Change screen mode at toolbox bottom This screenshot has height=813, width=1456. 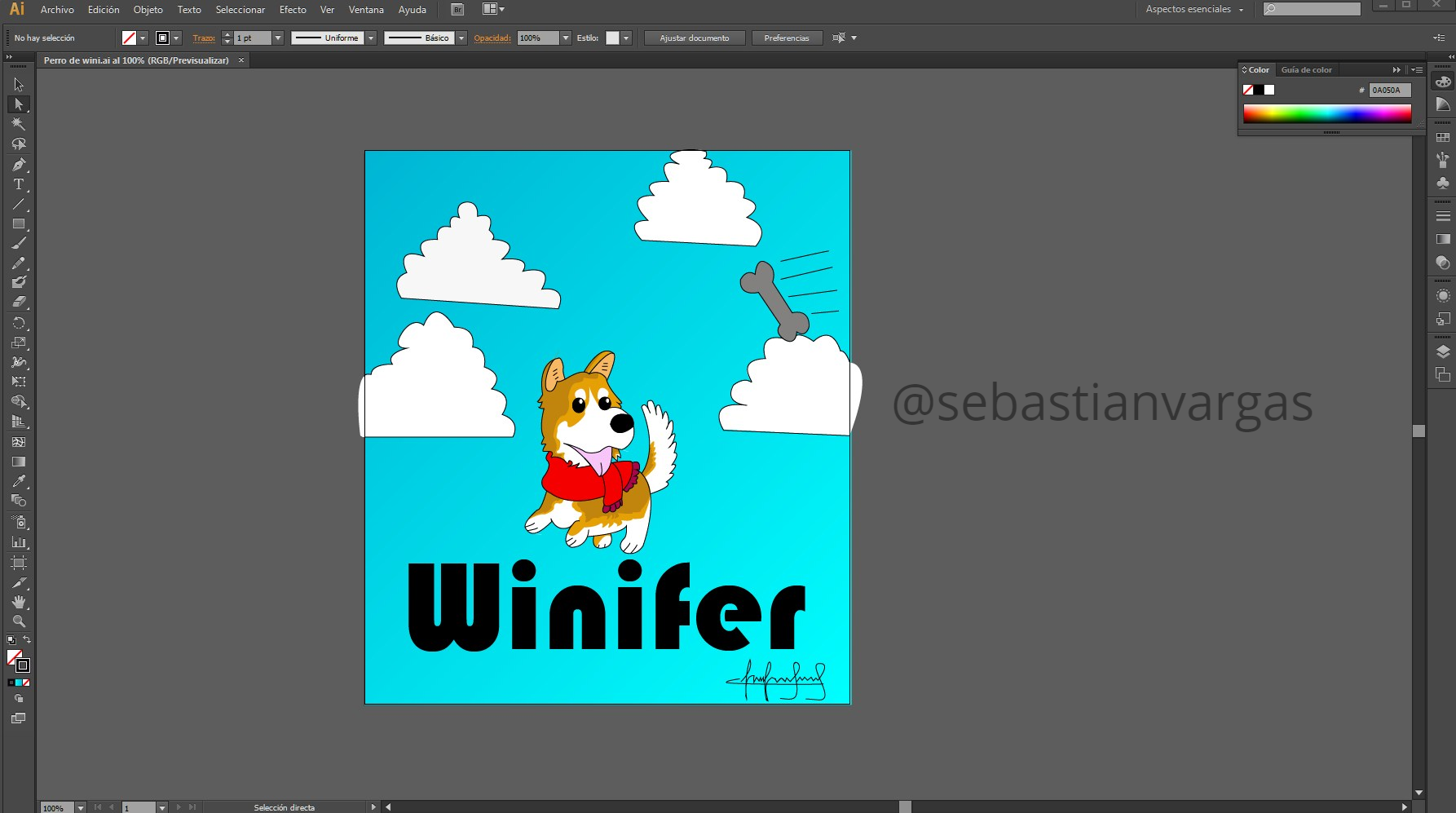[x=19, y=718]
